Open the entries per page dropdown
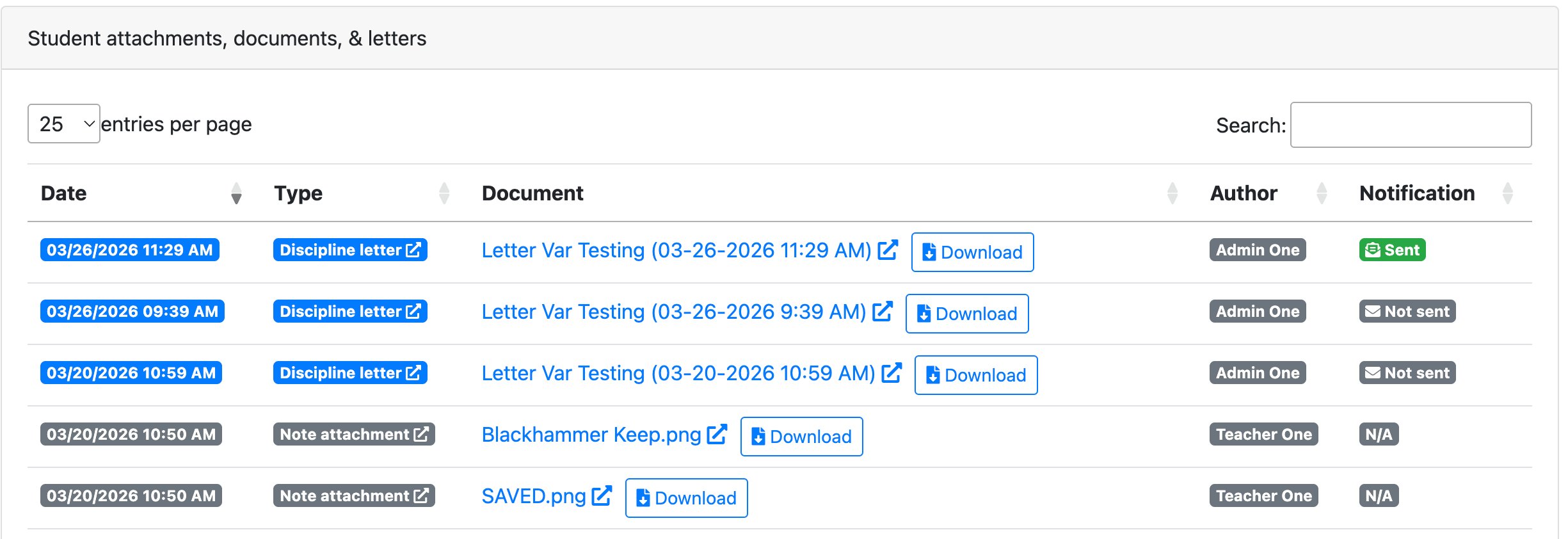Image resolution: width=1568 pixels, height=539 pixels. pyautogui.click(x=63, y=124)
